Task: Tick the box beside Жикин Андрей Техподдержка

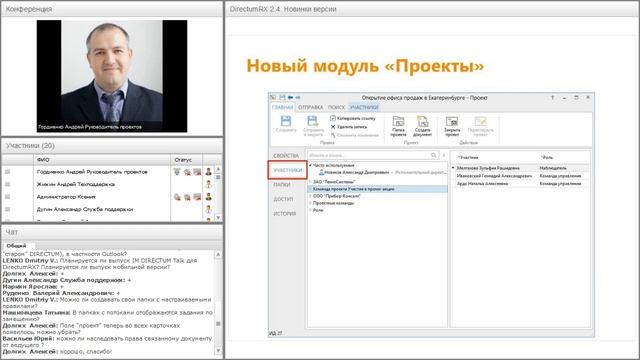Action: coord(7,184)
